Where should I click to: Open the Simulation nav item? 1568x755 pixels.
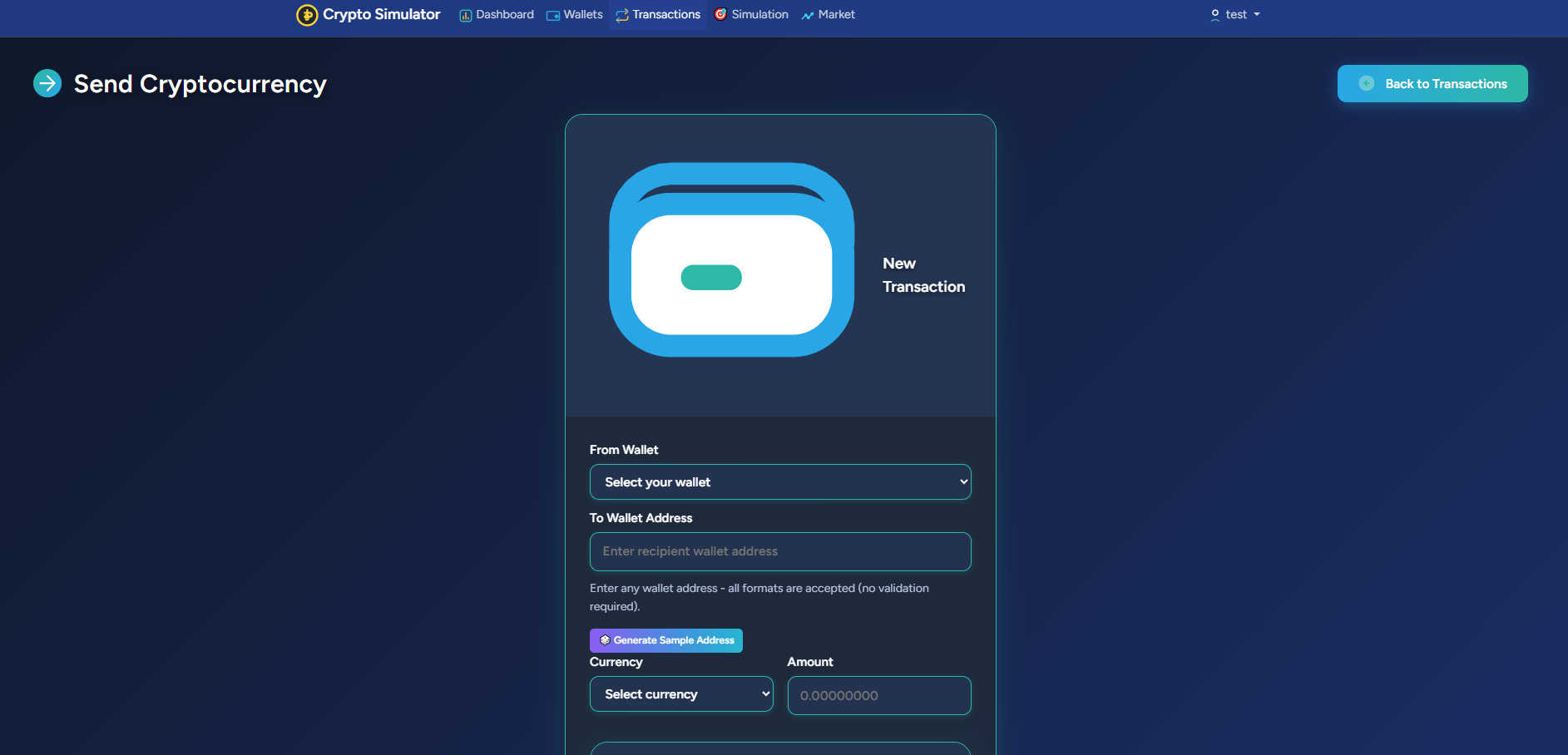click(751, 15)
